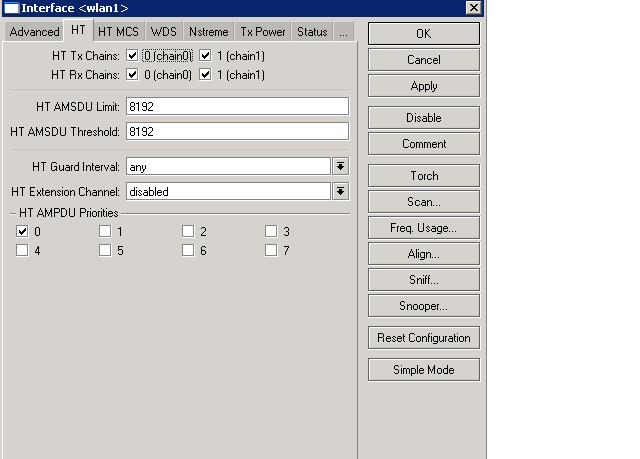Image resolution: width=640 pixels, height=459 pixels.
Task: Go to the Tx Power tab
Action: coord(262,32)
